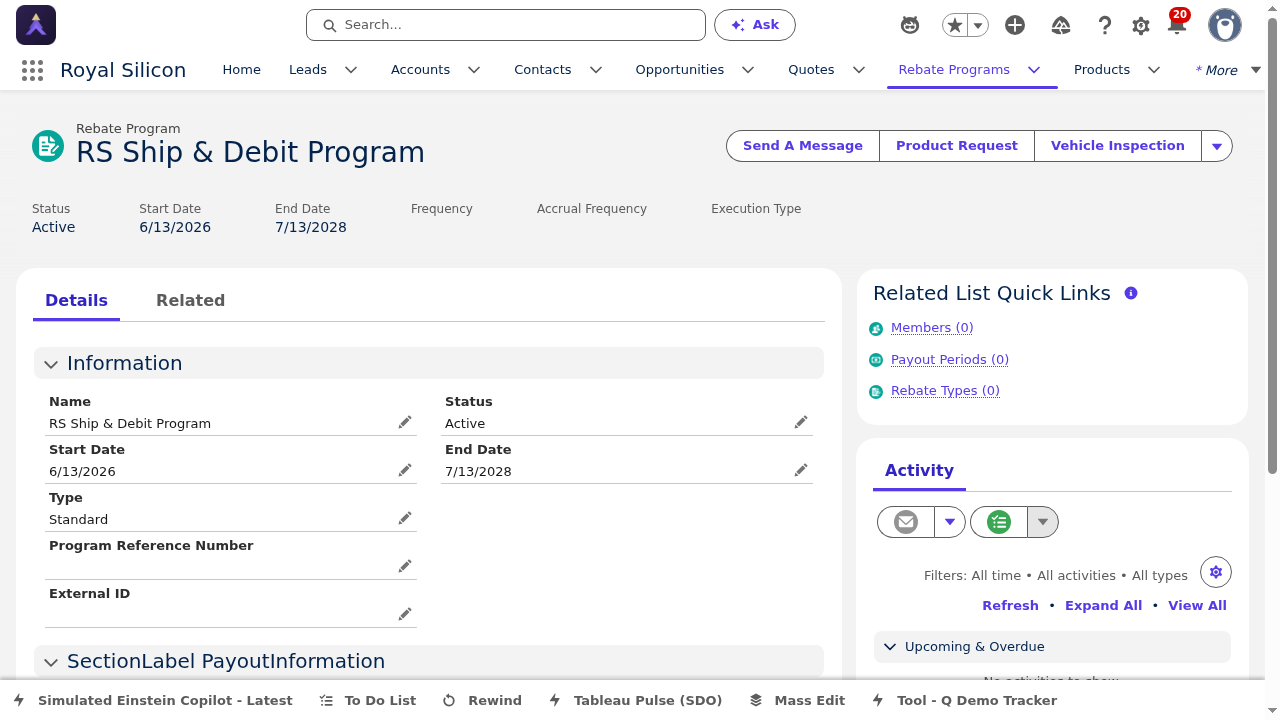Click the Ask Einstein button
This screenshot has width=1280, height=720.
coord(755,25)
